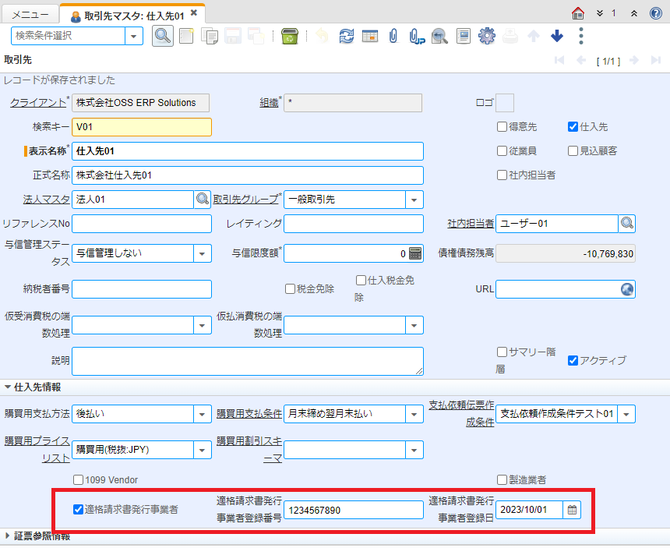Screen dimensions: 670x548
Task: Open lookup search for 社内担当者 field
Action: click(627, 224)
